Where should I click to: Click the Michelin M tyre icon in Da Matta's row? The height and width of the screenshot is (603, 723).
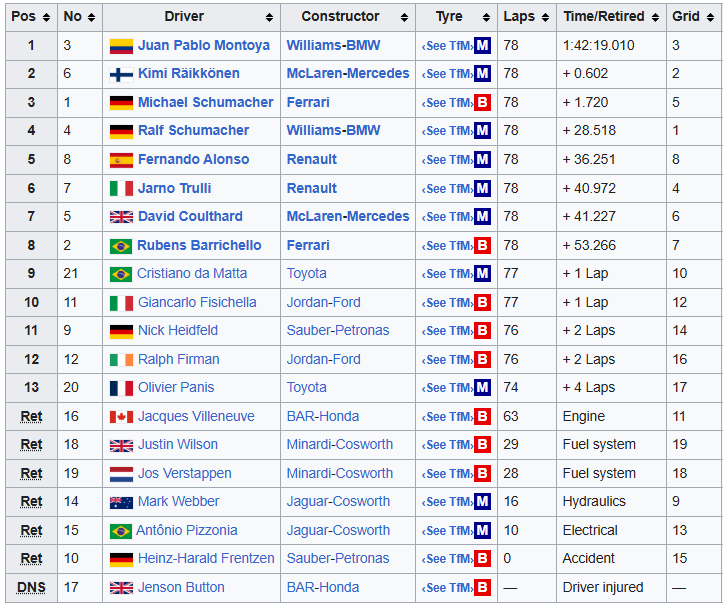coord(482,273)
